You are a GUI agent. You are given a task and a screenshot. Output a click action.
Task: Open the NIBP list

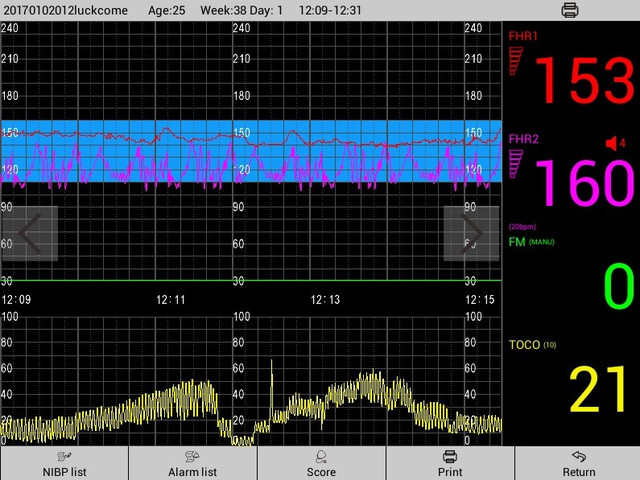[64, 464]
